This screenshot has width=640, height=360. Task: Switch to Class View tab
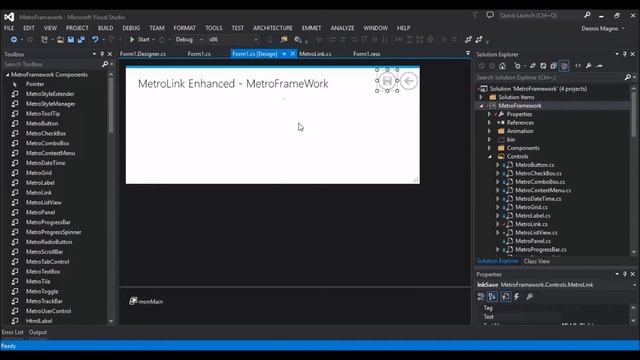coord(537,261)
